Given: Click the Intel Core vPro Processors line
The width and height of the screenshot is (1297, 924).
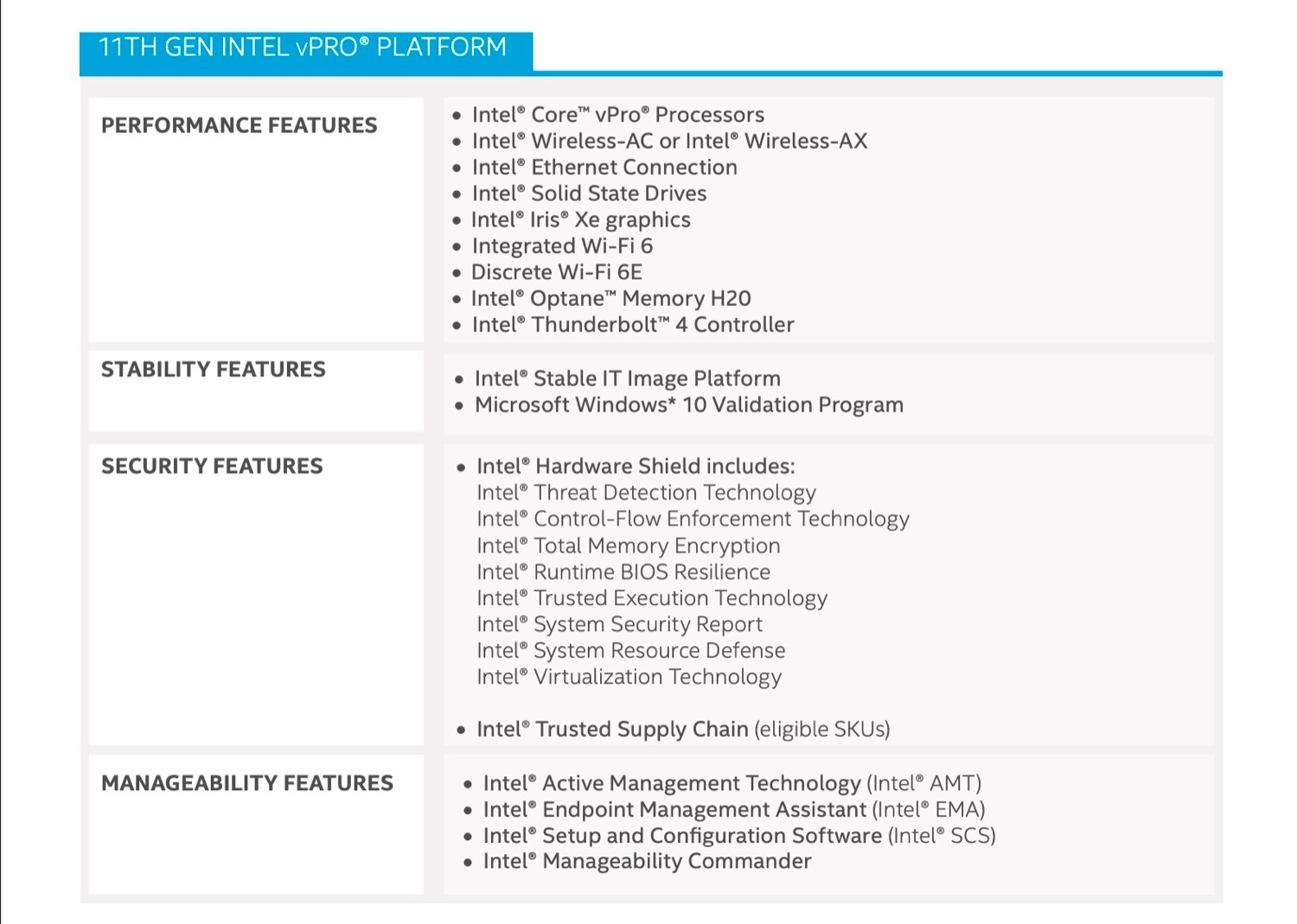Looking at the screenshot, I should tap(617, 115).
